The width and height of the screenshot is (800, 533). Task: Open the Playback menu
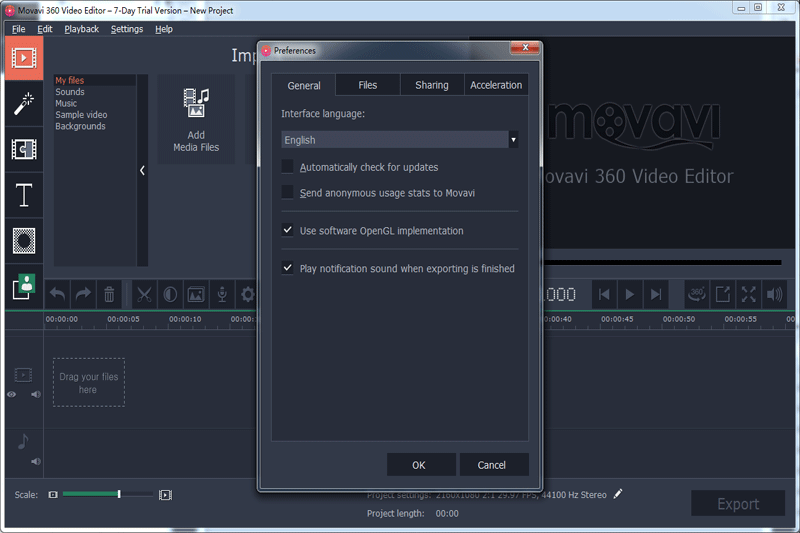[82, 29]
